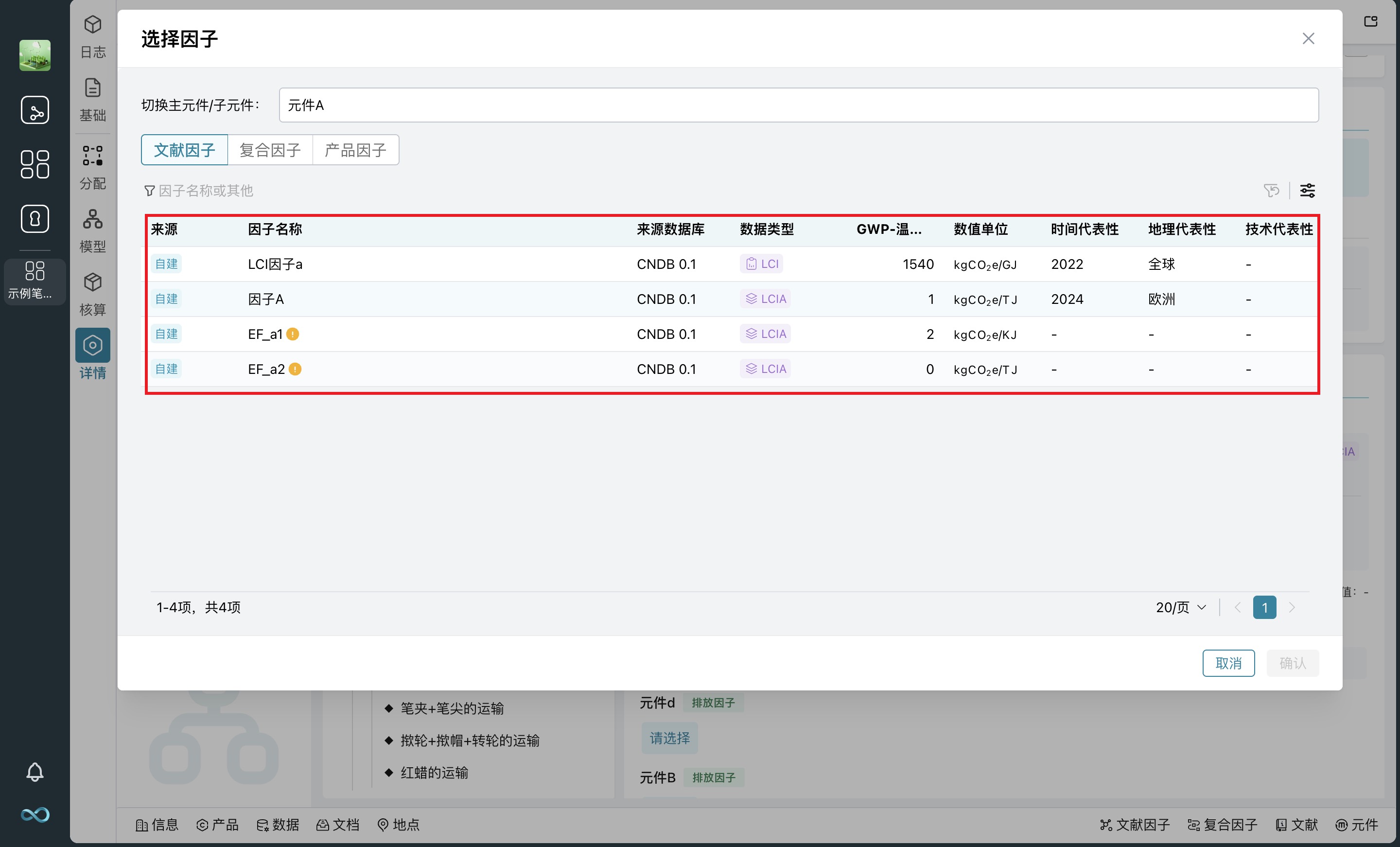Screen dimensions: 1400x847
Task: Open the 20/页 page size dropdown
Action: (x=1181, y=607)
